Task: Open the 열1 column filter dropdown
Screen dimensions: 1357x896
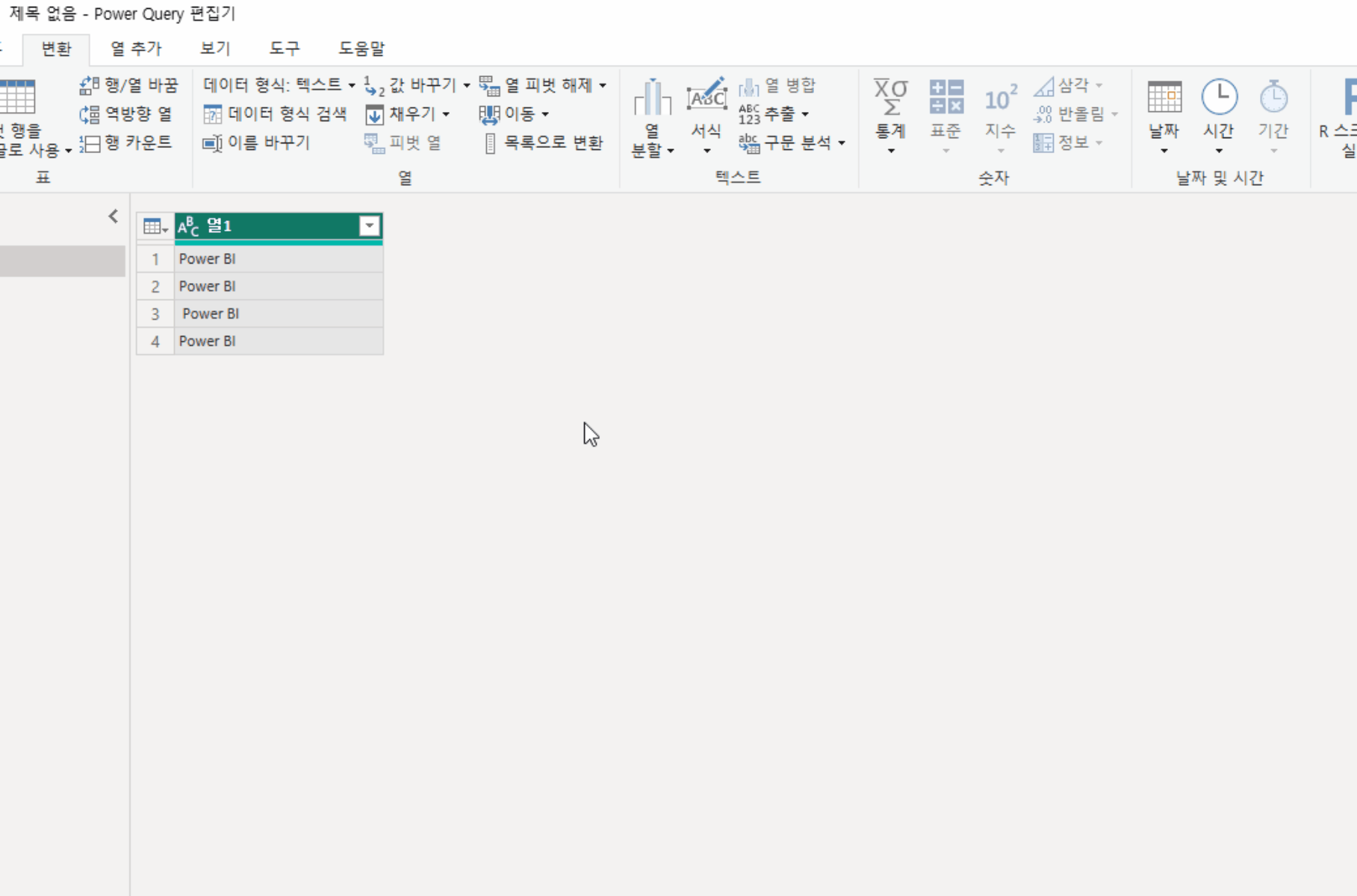Action: [370, 226]
